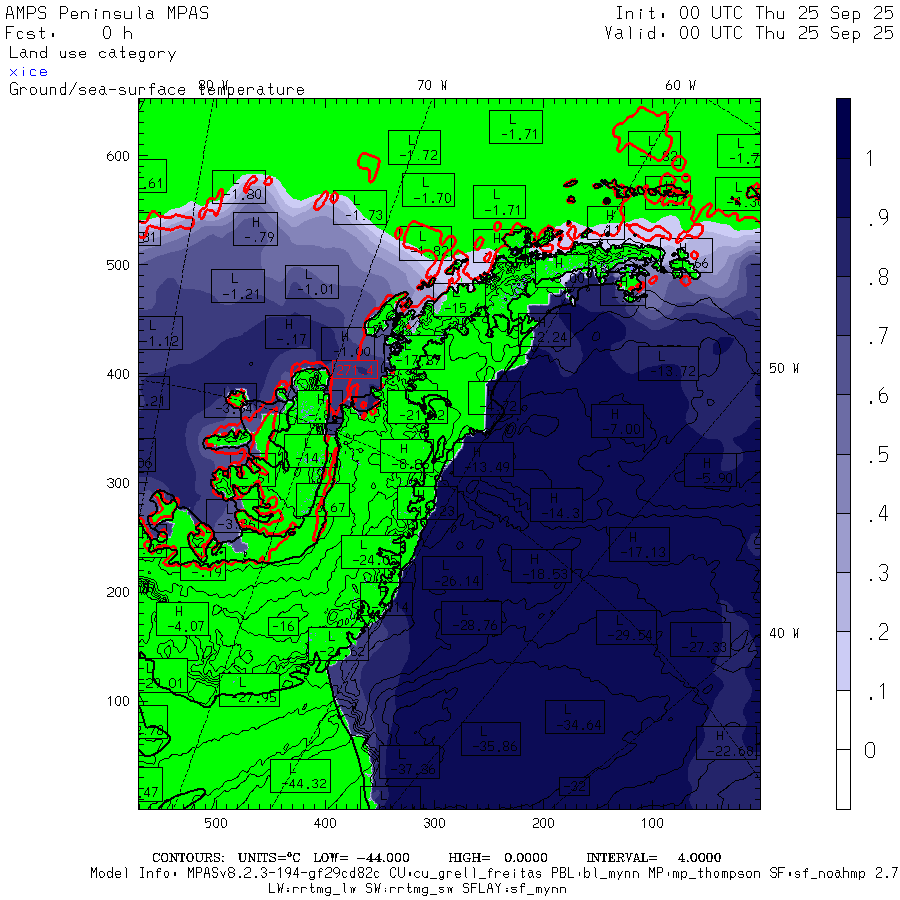
Task: Click the 'H -14.3' maximum label
Action: [556, 505]
